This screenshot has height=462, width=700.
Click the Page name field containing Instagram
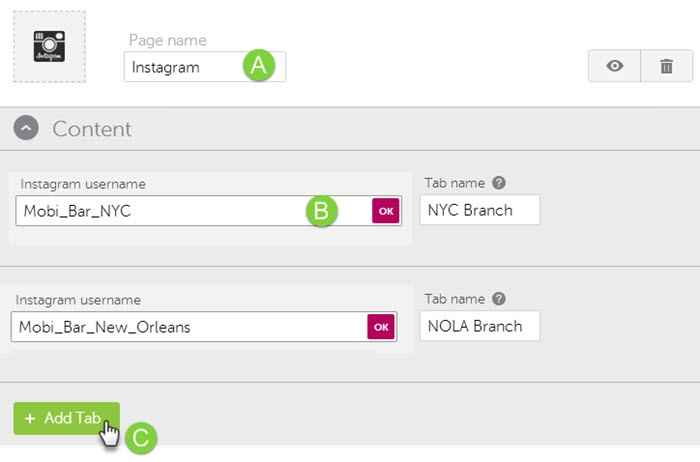(x=185, y=67)
